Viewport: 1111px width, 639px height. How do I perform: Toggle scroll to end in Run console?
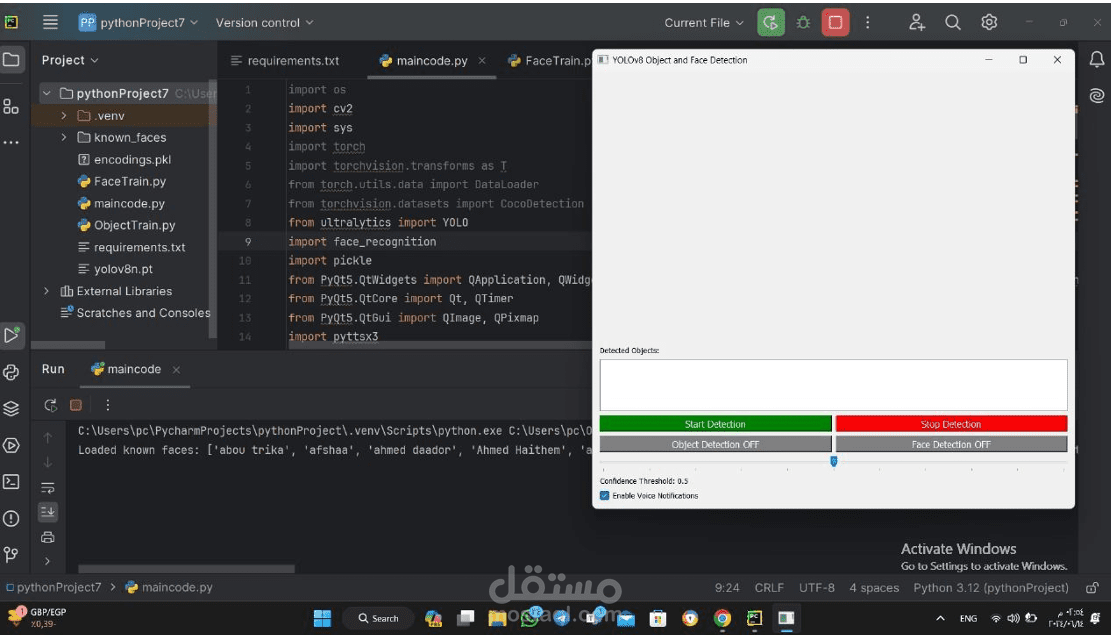[47, 511]
